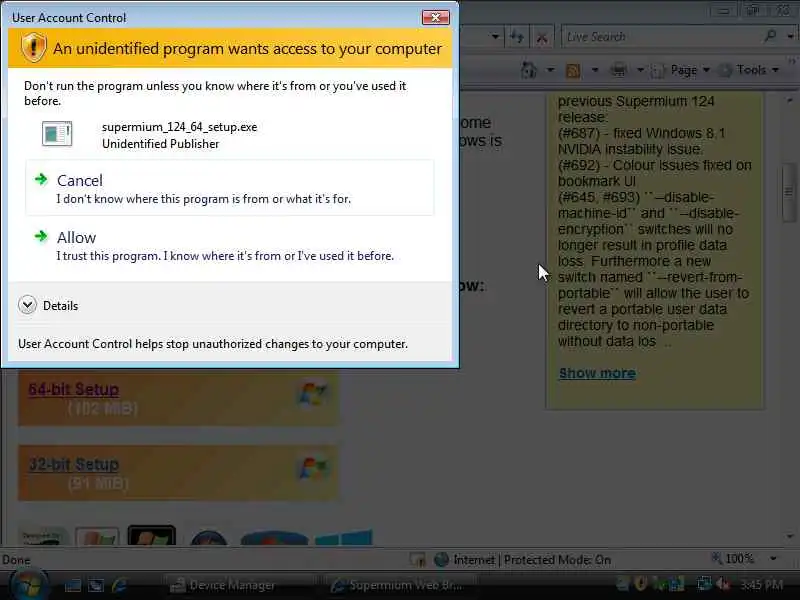The height and width of the screenshot is (600, 800).
Task: Click the blue Windows 8 logo thumbnail at the page bottom
Action: click(x=344, y=538)
